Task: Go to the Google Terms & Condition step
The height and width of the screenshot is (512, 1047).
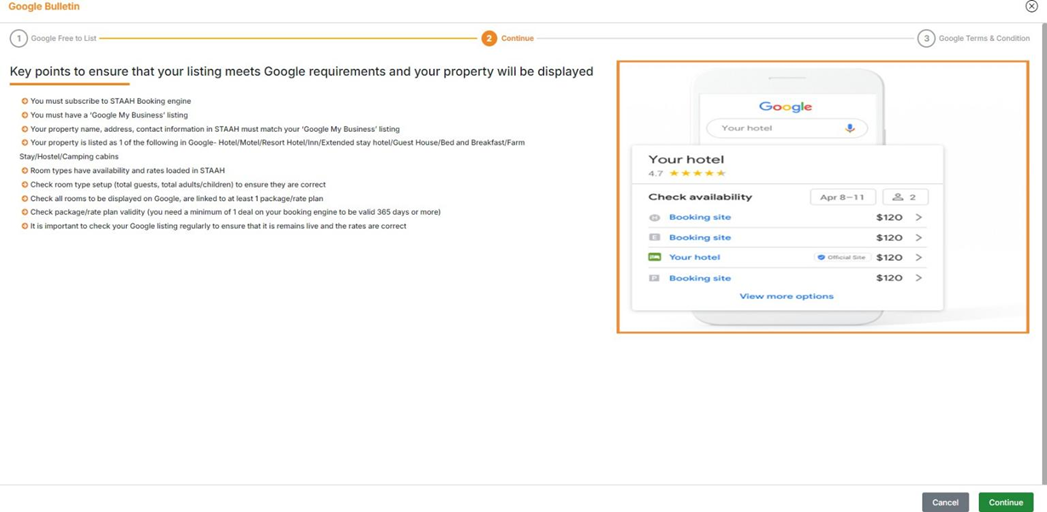Action: pos(983,38)
